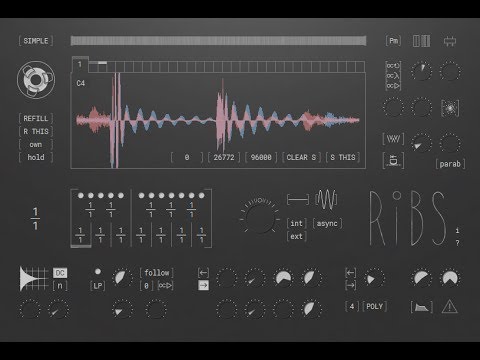Open the '?' help icon
Image resolution: width=480 pixels, height=360 pixels.
(457, 243)
